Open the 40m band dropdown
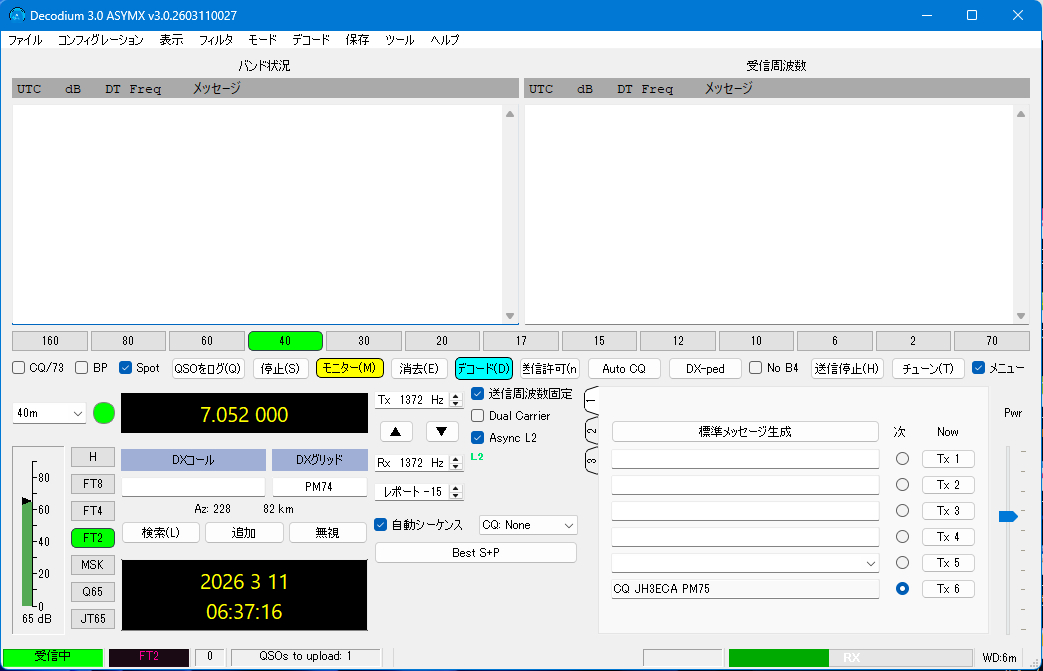 [50, 413]
